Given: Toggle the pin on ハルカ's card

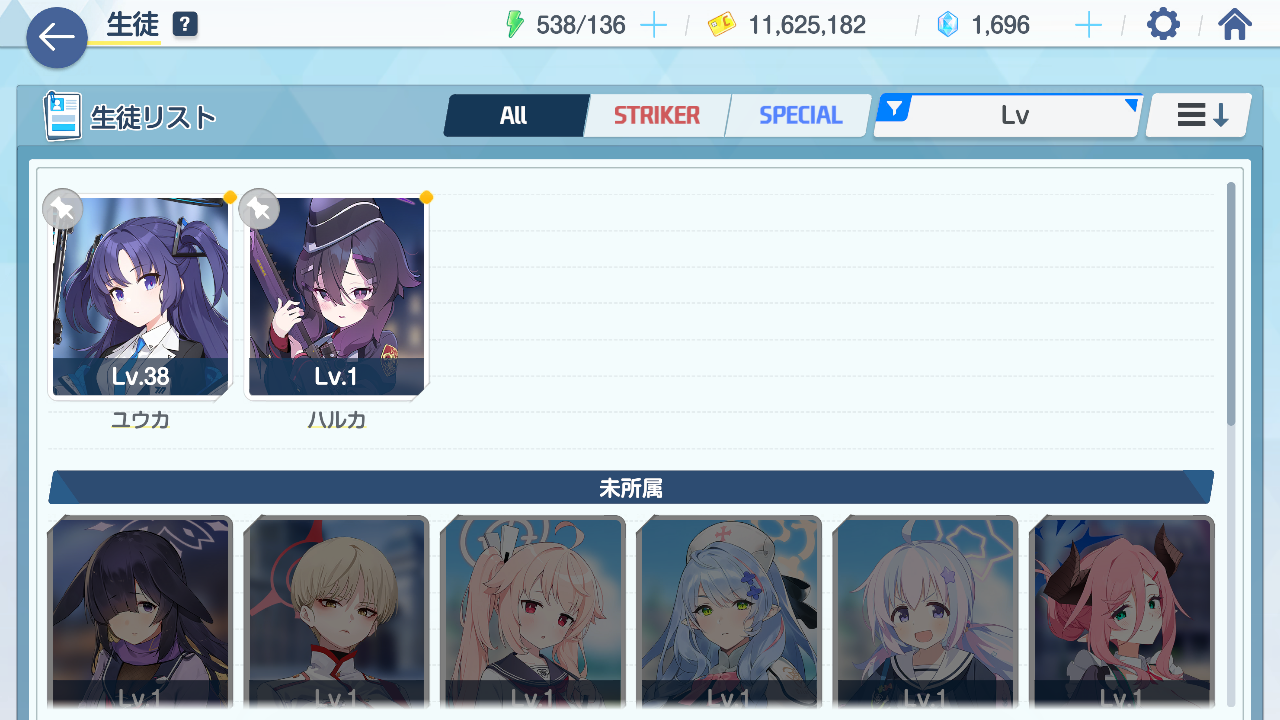Looking at the screenshot, I should coord(259,208).
